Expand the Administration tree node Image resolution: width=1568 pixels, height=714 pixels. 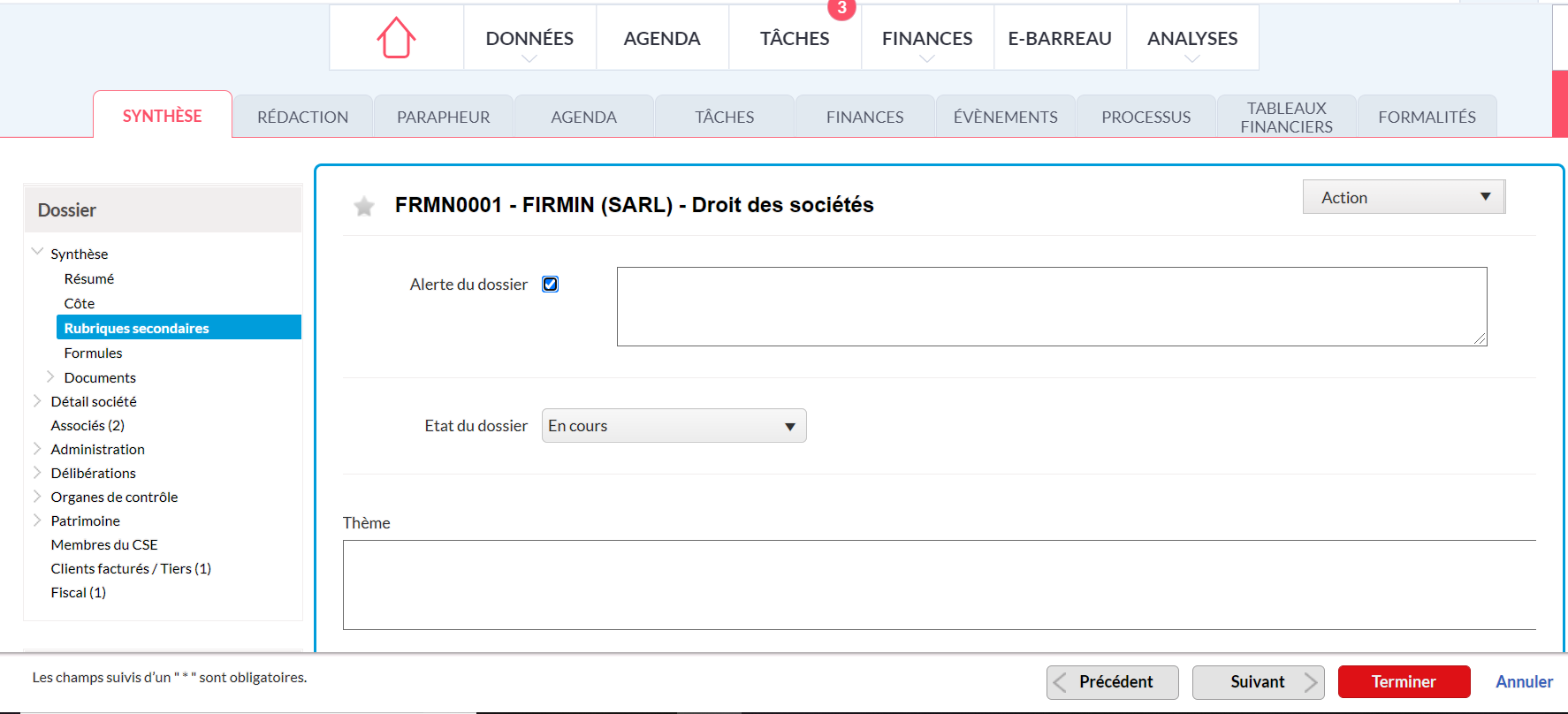pyautogui.click(x=37, y=448)
